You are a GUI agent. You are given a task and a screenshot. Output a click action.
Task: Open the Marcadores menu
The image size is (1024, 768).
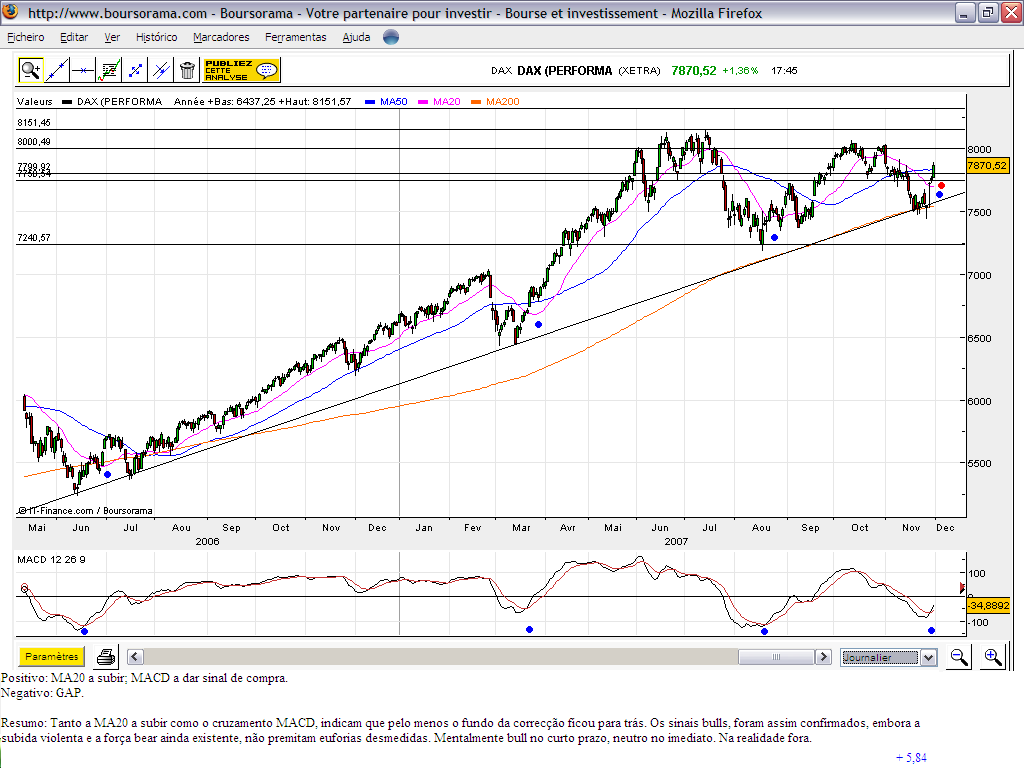[221, 37]
